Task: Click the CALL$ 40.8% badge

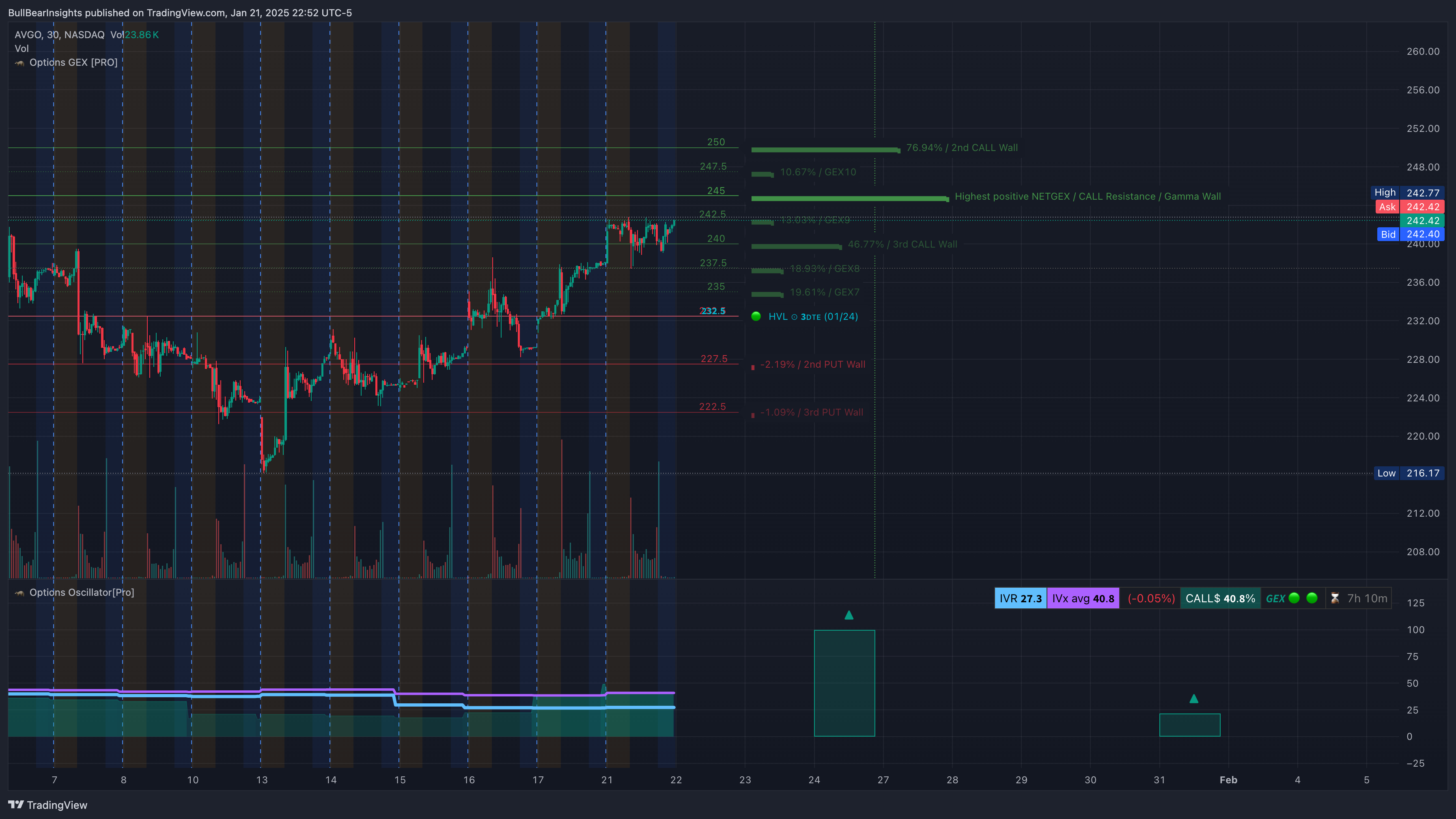Action: (x=1220, y=599)
